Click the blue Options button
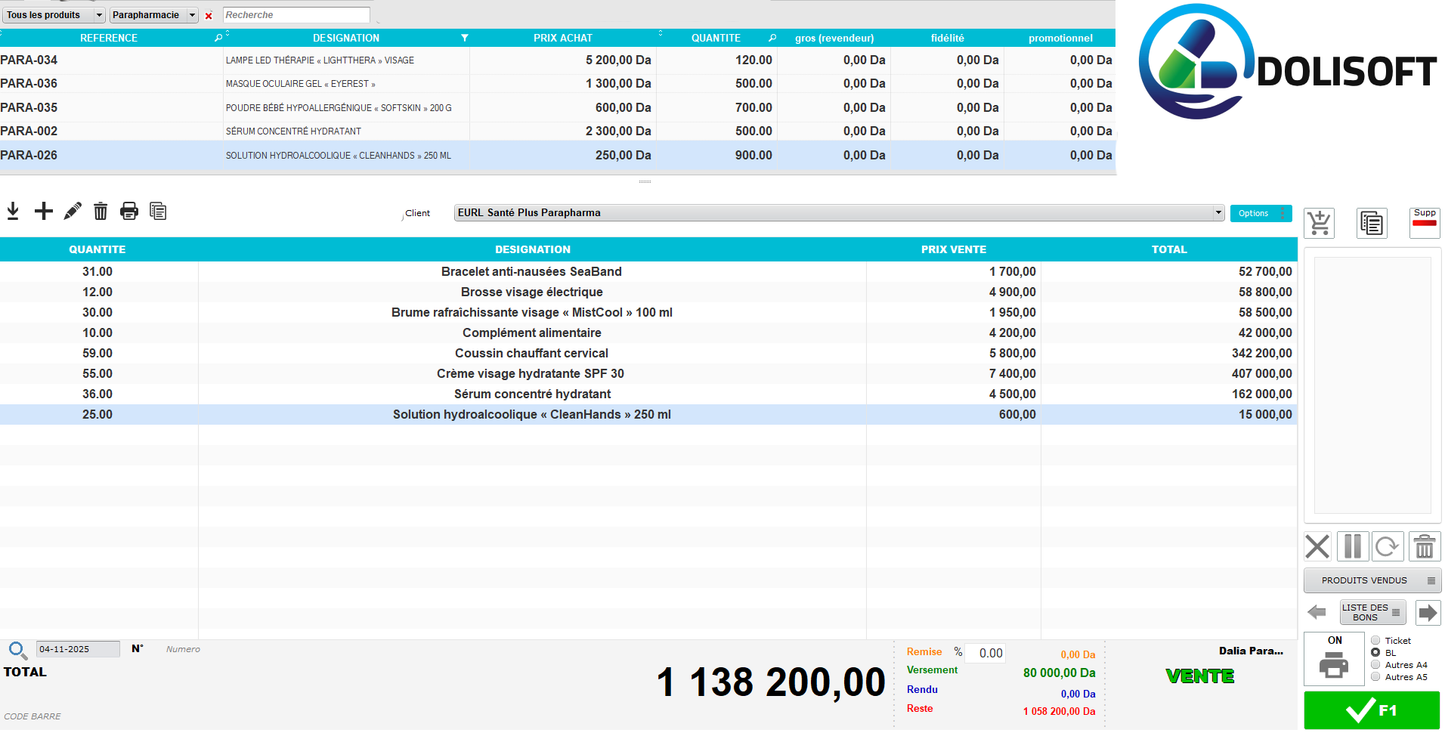The width and height of the screenshot is (1445, 733). click(1261, 213)
